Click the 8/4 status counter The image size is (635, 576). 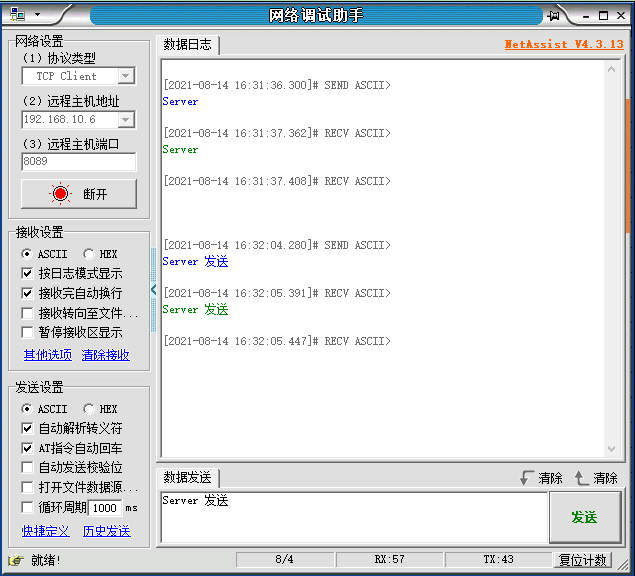coord(285,560)
